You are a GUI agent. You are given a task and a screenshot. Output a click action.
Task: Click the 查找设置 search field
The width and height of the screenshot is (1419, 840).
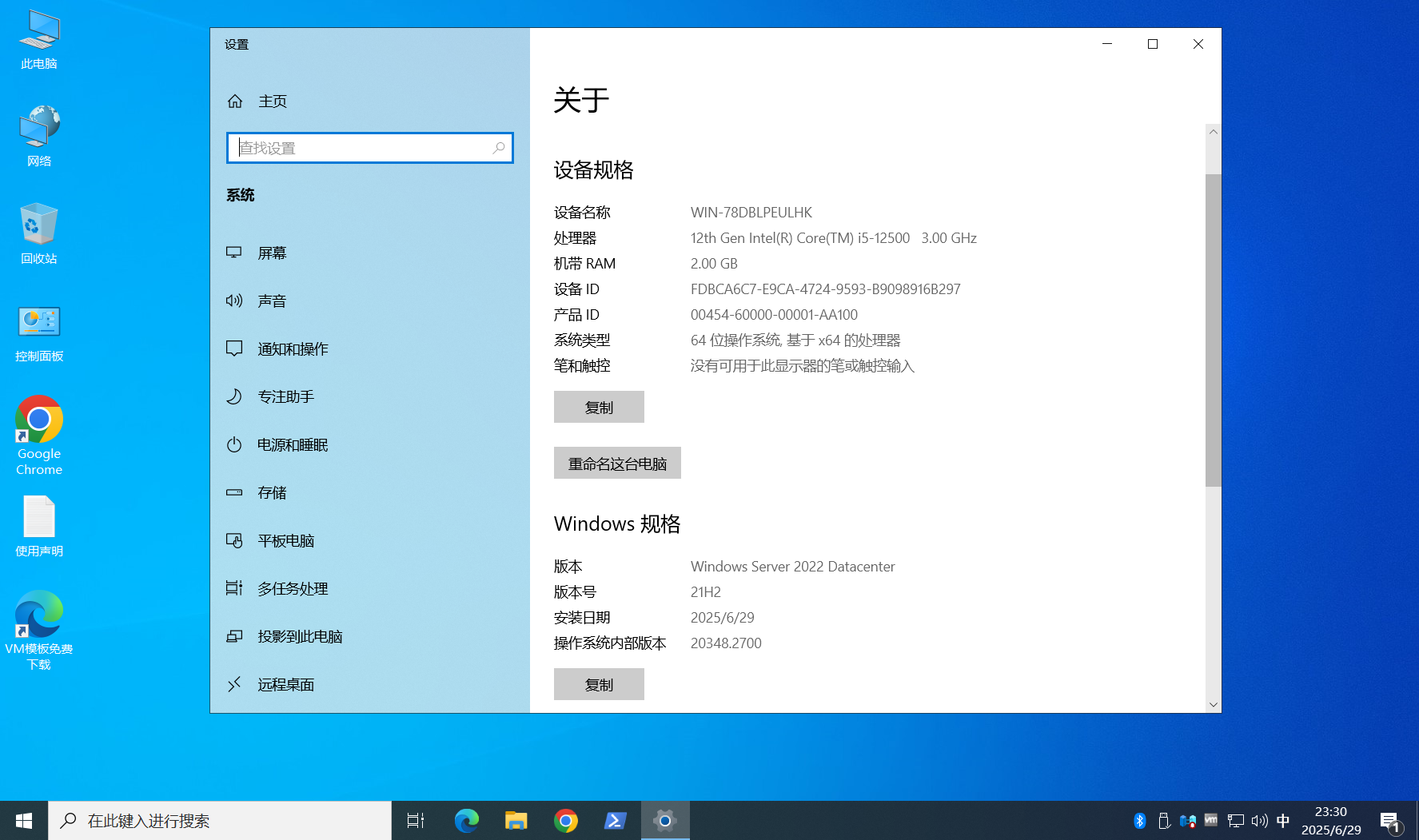[x=370, y=148]
